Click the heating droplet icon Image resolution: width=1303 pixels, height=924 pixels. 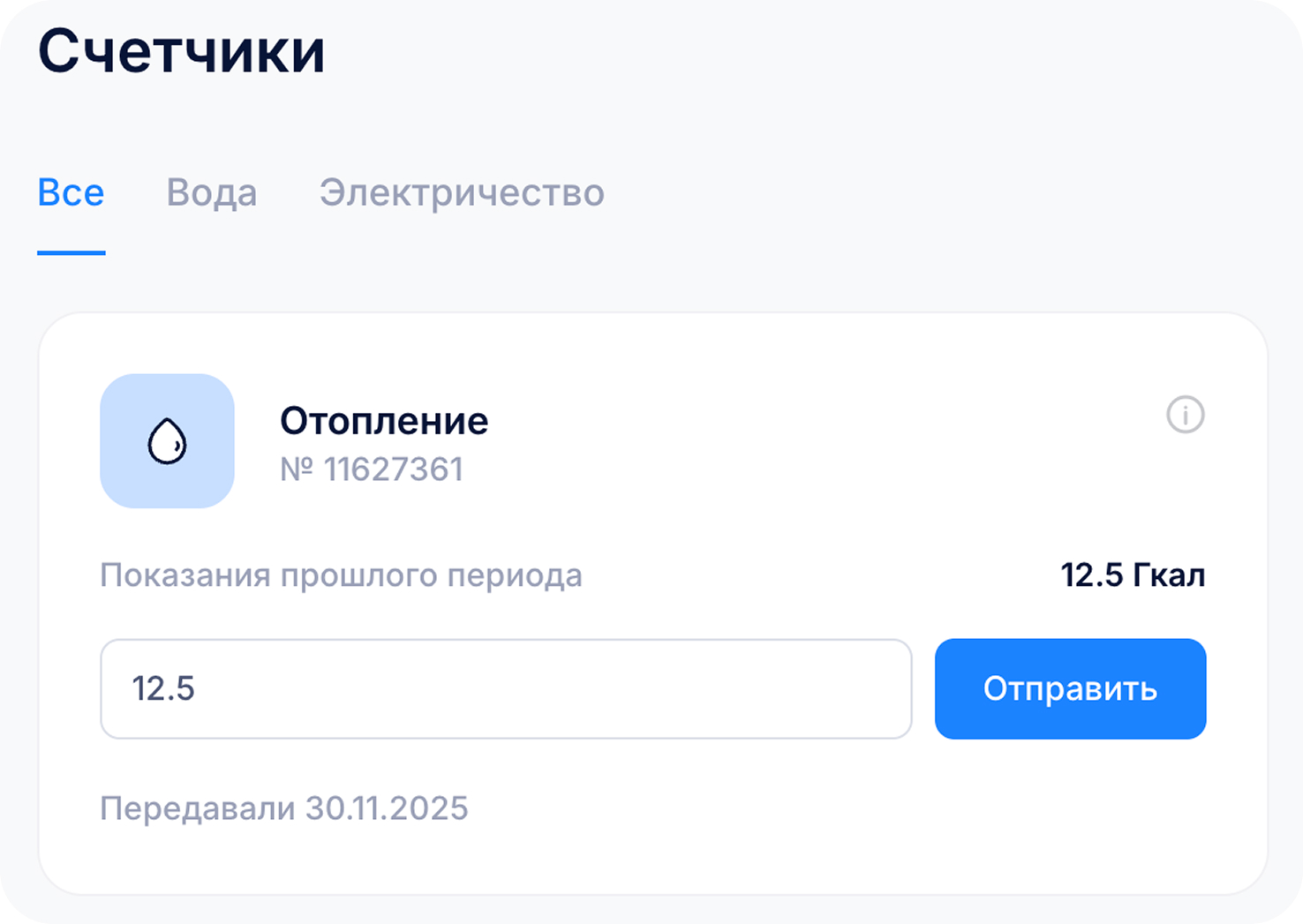coord(167,441)
